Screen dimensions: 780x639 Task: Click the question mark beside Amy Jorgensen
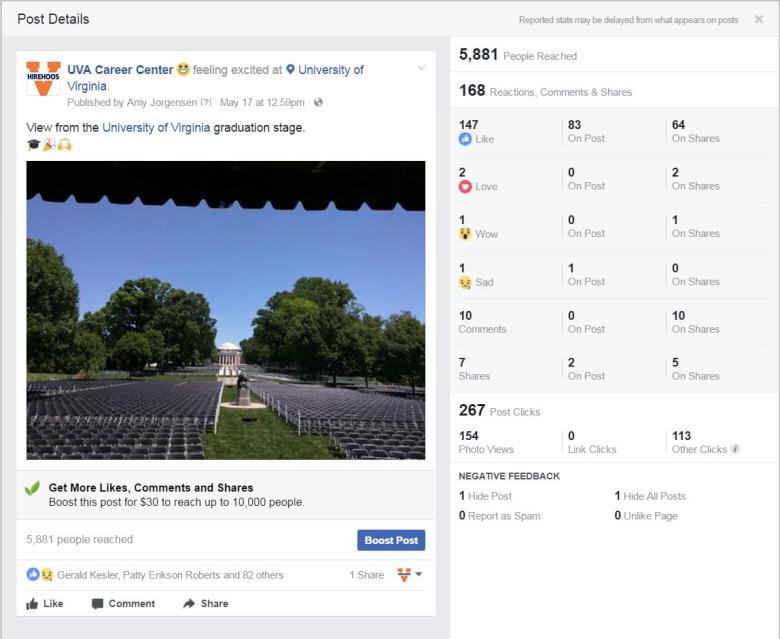[x=205, y=102]
